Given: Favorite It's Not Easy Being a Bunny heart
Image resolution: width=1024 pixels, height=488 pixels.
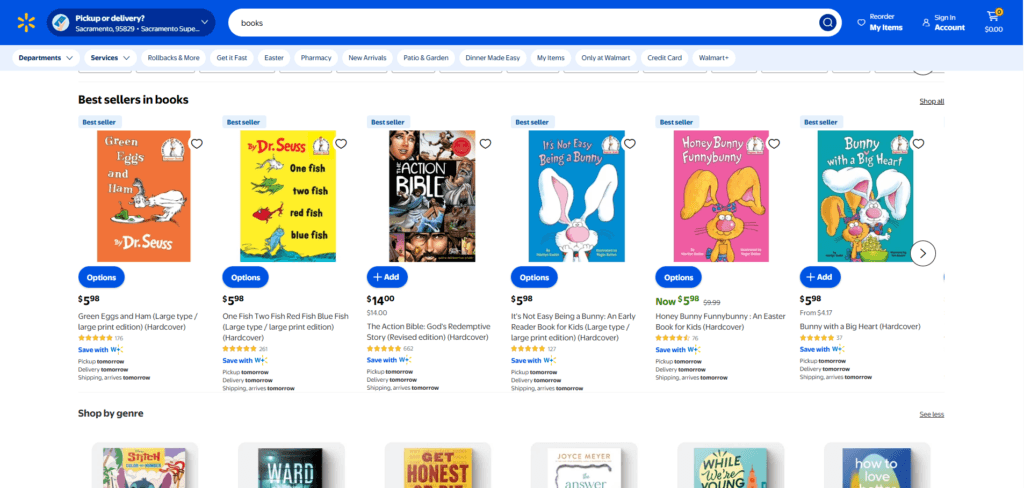Looking at the screenshot, I should point(630,144).
